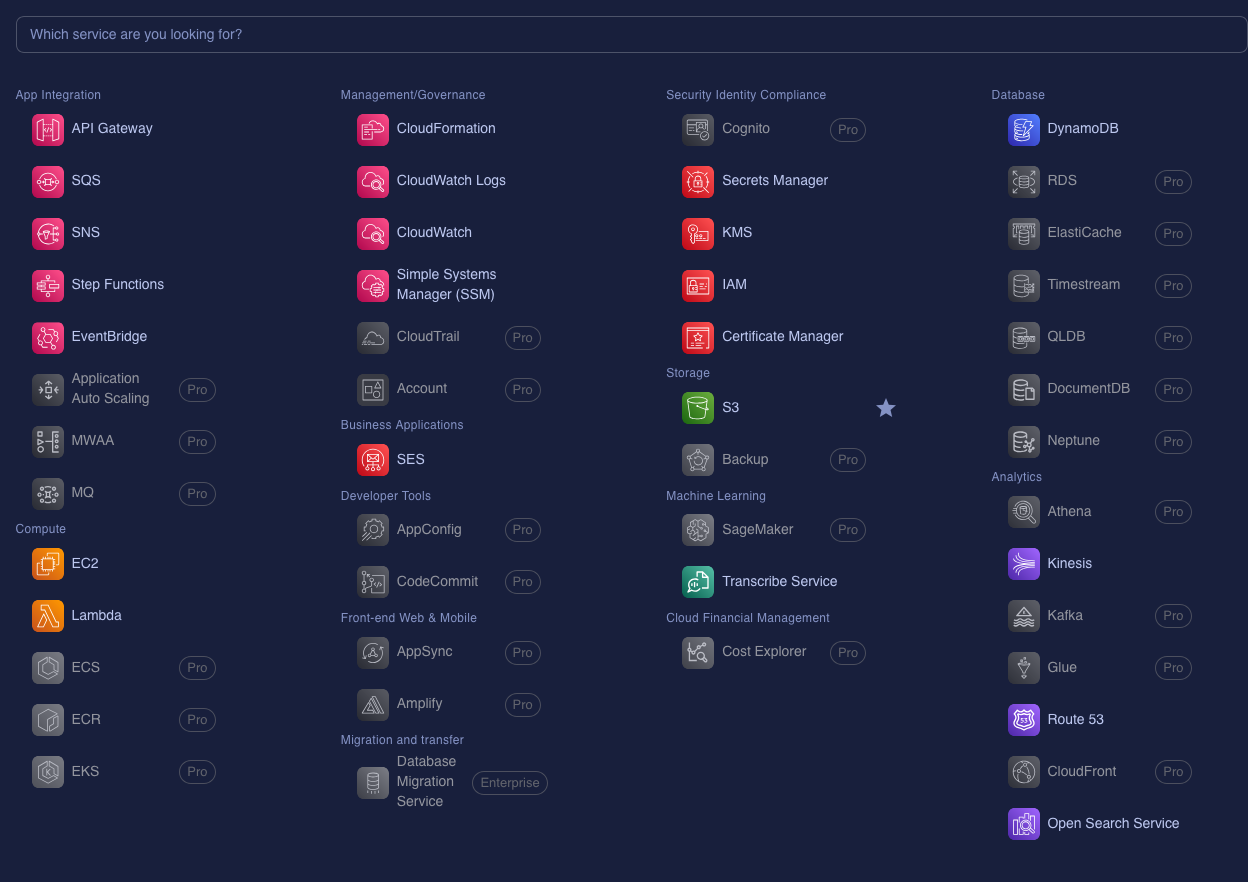Viewport: 1248px width, 882px height.
Task: Click the Enterprise badge on Database Migration Service
Action: 510,783
